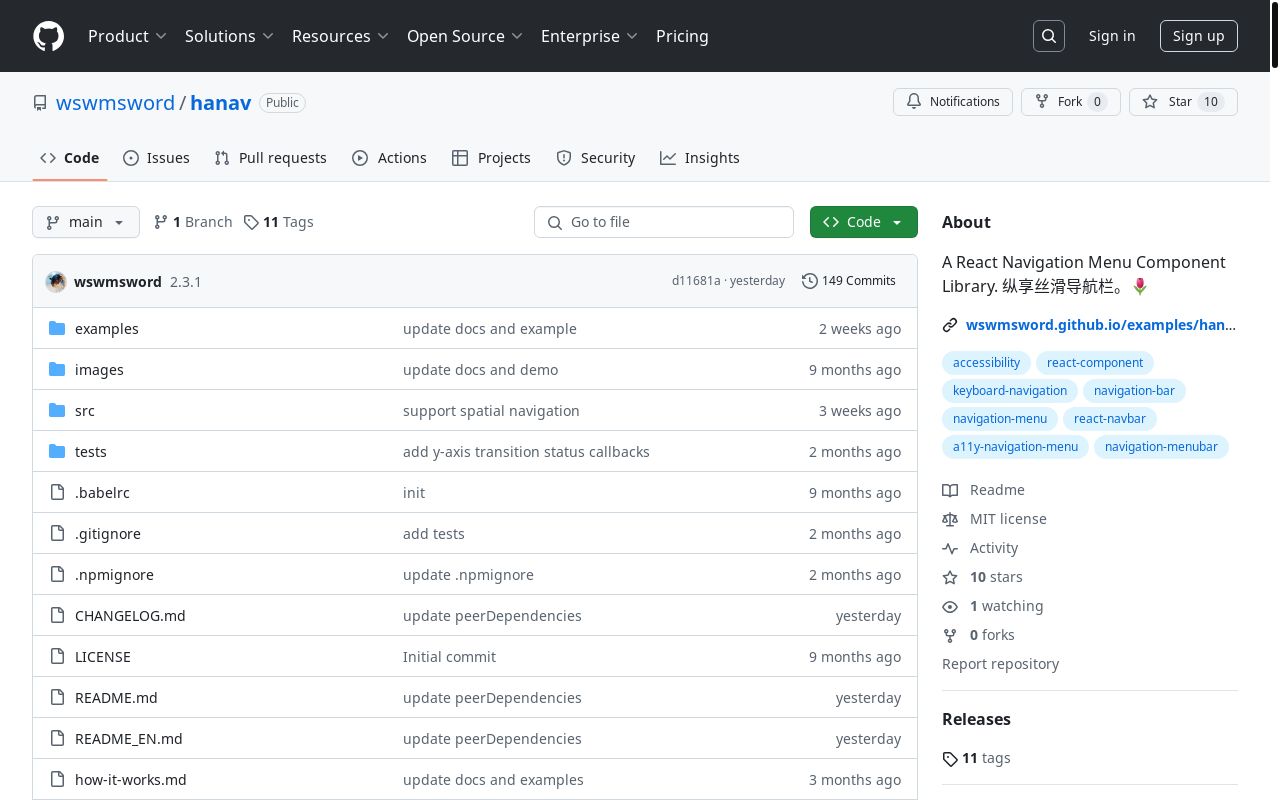This screenshot has height=800, width=1280.
Task: Click the commit history clock icon
Action: (810, 281)
